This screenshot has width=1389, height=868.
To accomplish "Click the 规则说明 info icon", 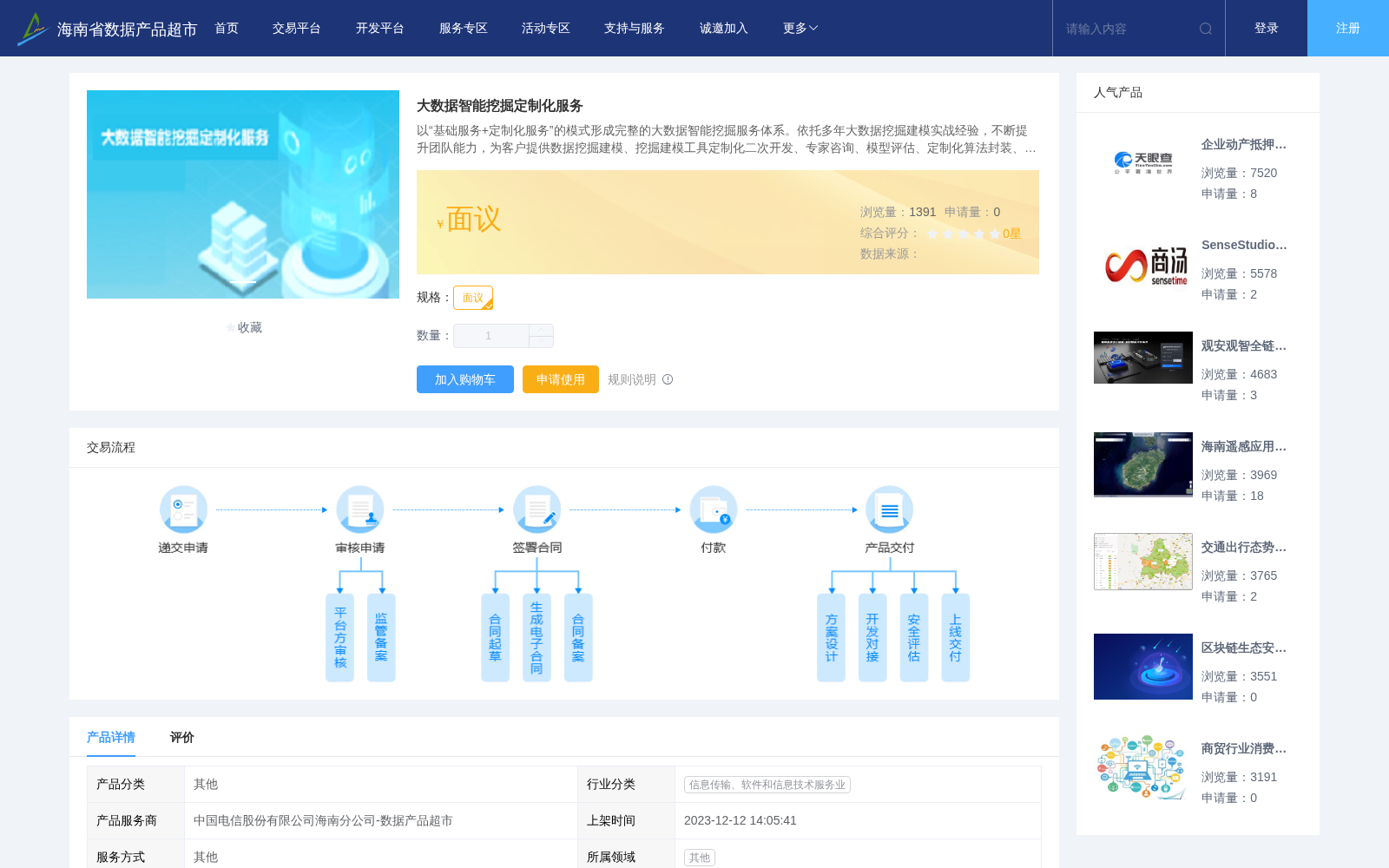I will pyautogui.click(x=668, y=379).
